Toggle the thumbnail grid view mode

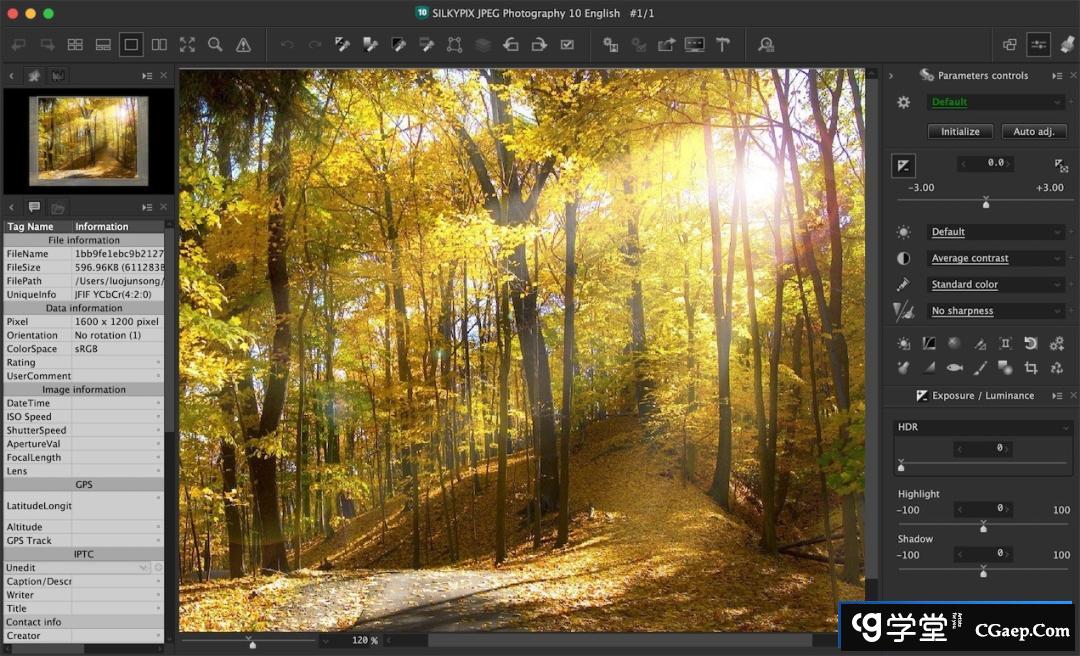pyautogui.click(x=75, y=45)
